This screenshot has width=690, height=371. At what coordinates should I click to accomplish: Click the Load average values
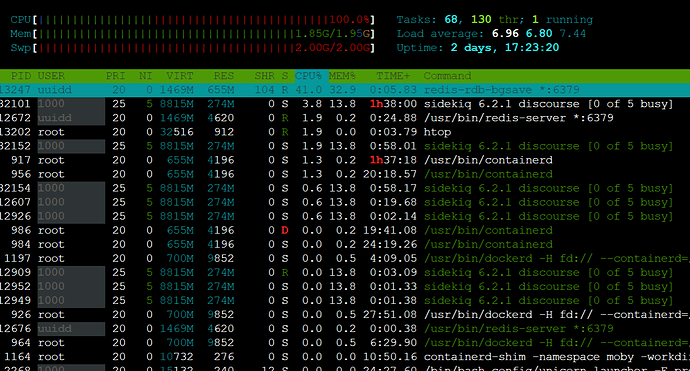539,34
